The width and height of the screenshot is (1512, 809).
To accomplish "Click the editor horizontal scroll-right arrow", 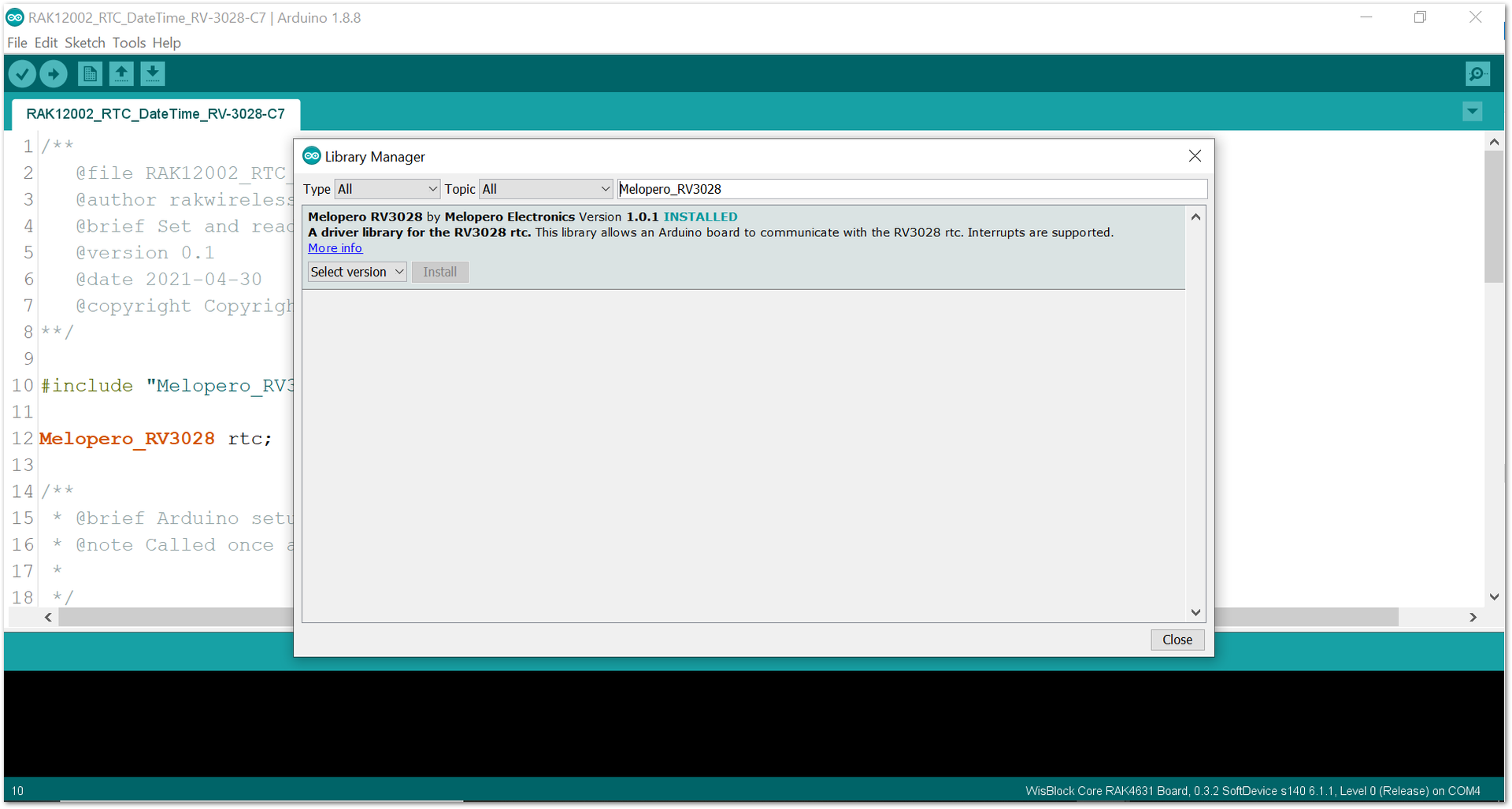I will 1473,618.
